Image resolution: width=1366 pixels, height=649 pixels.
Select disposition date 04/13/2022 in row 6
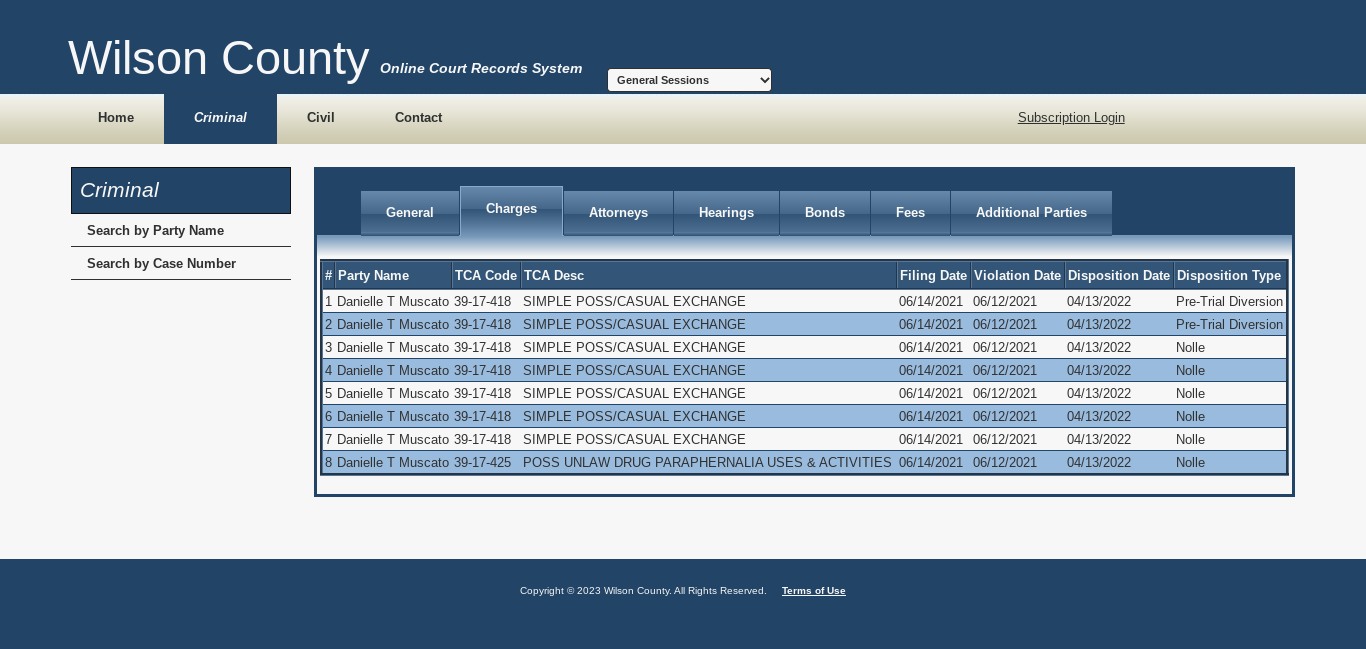pos(1099,417)
